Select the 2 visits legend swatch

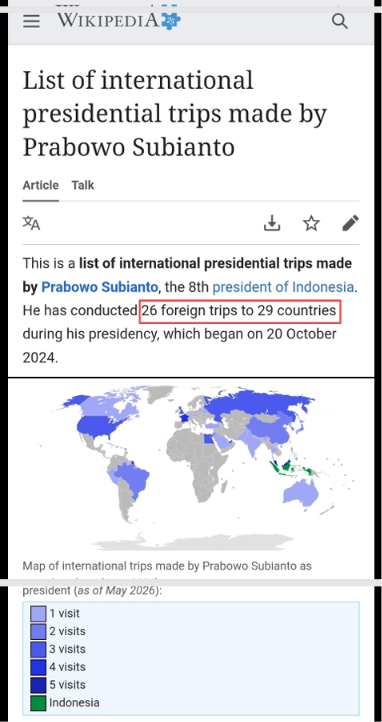tap(38, 631)
